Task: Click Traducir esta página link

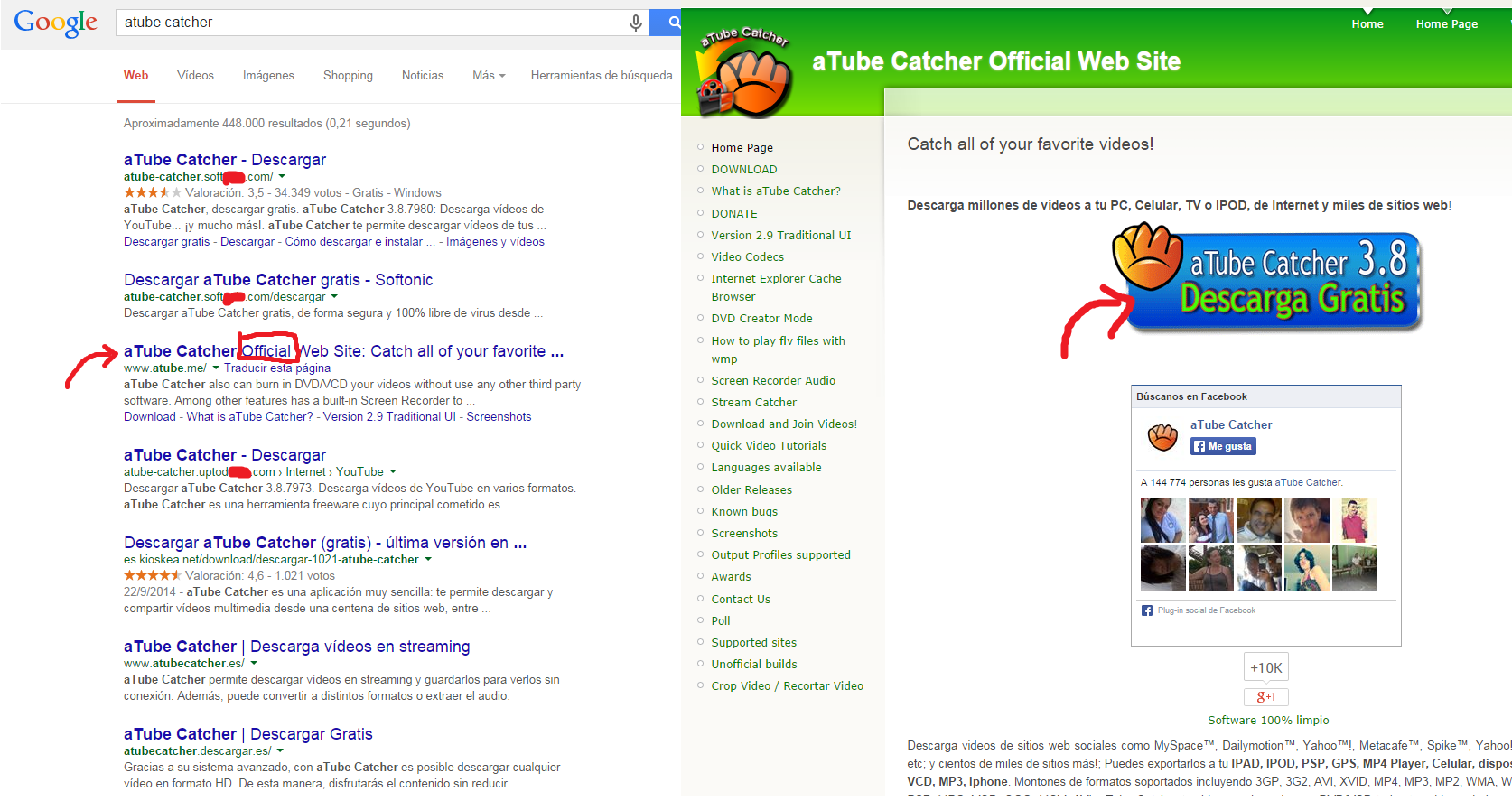Action: point(277,368)
